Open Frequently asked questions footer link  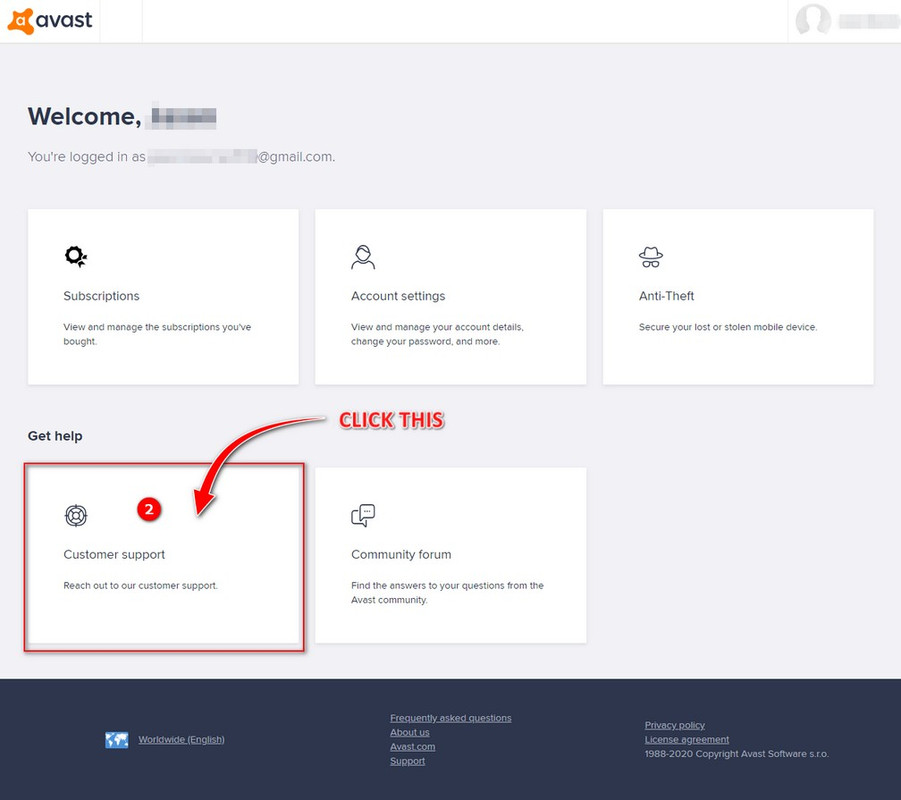coord(450,718)
